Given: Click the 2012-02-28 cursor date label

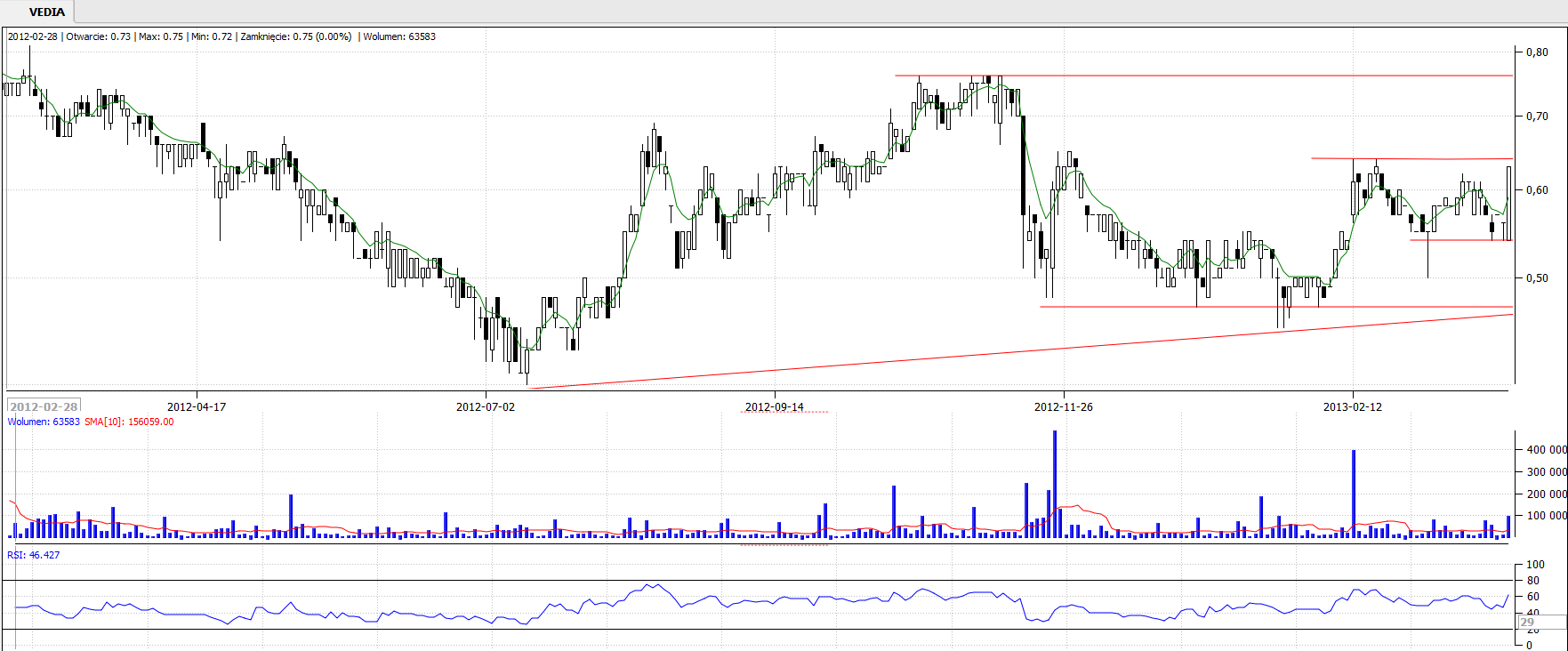Looking at the screenshot, I should [x=44, y=406].
